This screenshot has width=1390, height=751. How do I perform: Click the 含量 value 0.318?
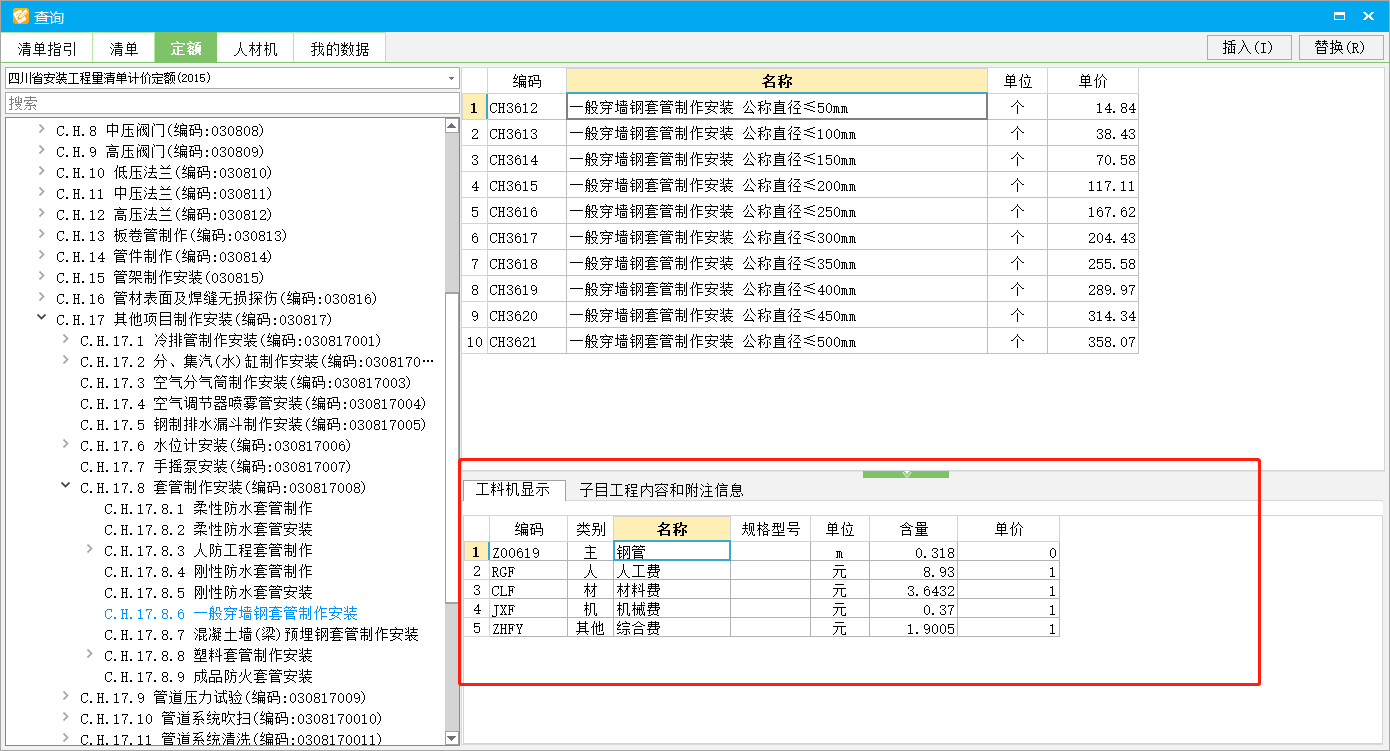coord(914,552)
